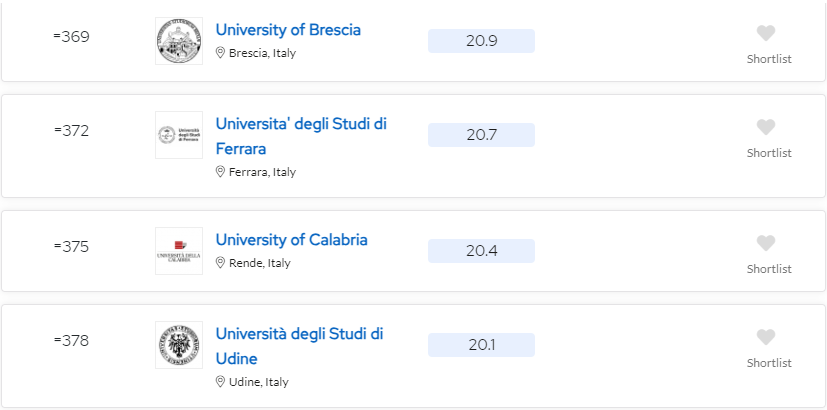Click location pin icon next to Rende, Italy

click(x=220, y=263)
